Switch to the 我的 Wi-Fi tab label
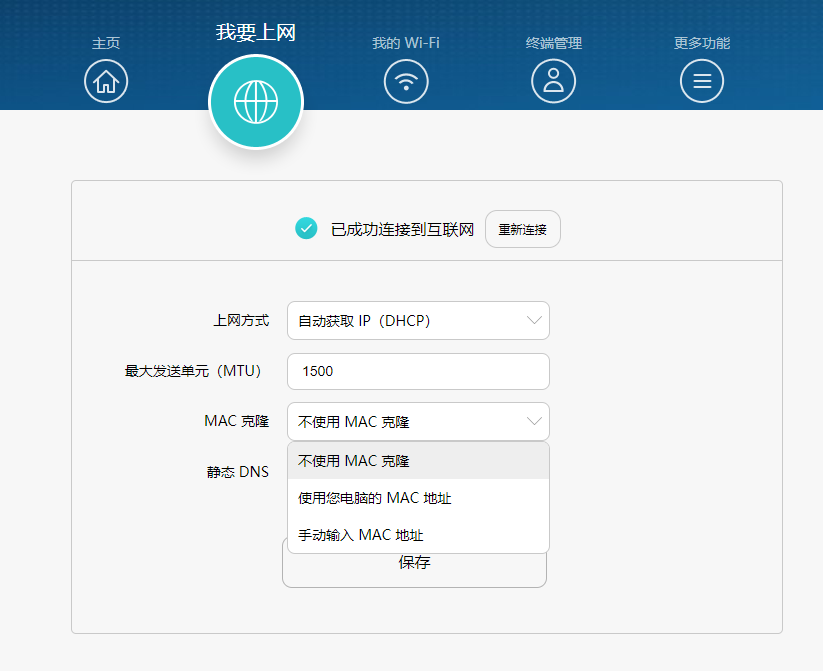The image size is (823, 671). [x=406, y=43]
